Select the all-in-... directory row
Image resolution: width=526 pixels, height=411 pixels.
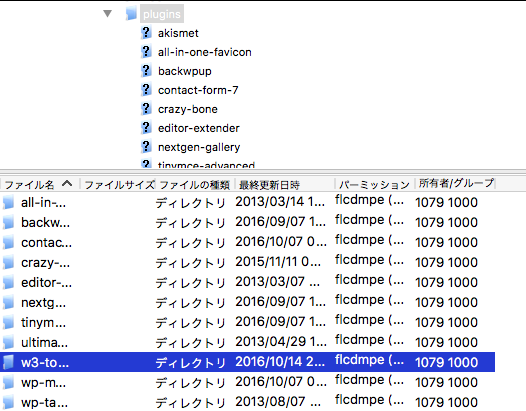point(247,202)
